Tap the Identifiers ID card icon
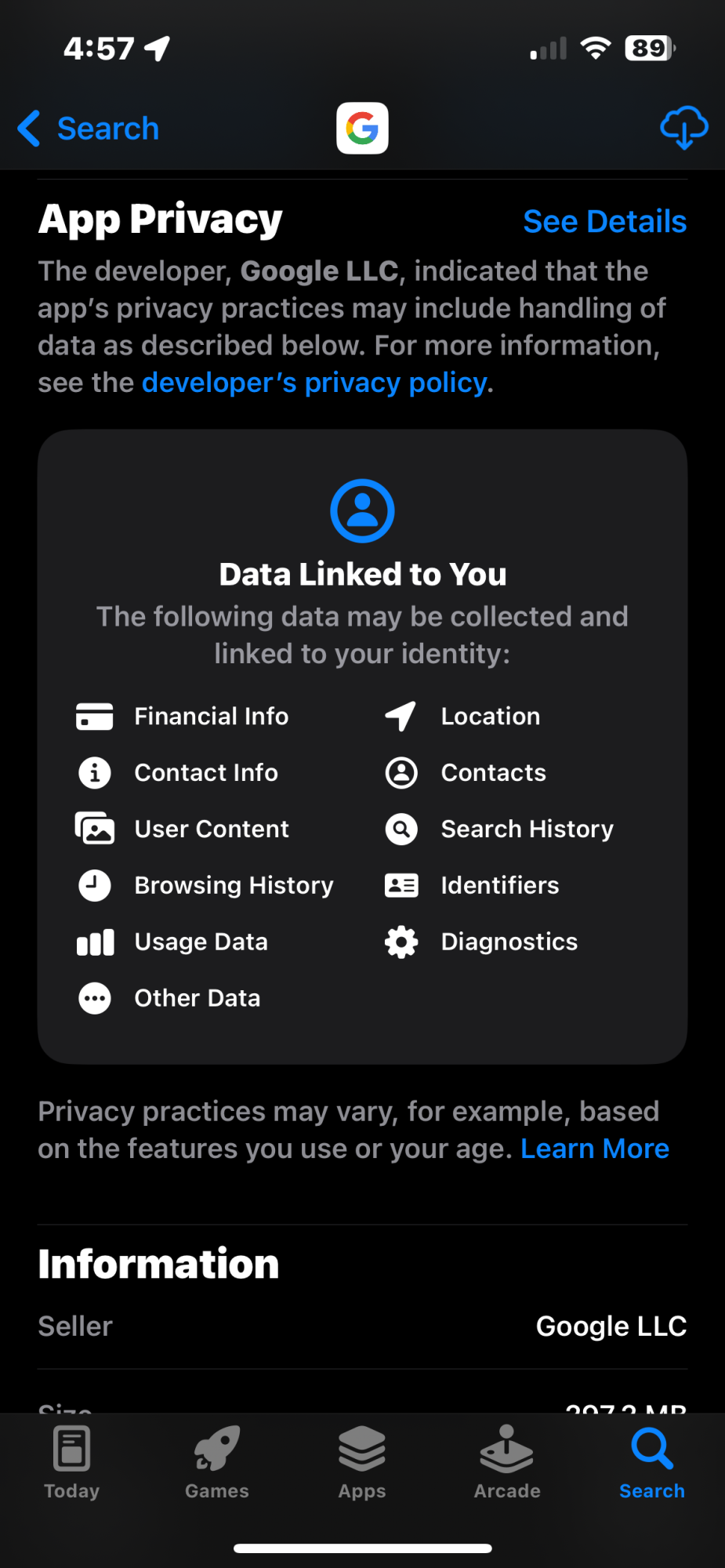725x1568 pixels. tap(401, 885)
